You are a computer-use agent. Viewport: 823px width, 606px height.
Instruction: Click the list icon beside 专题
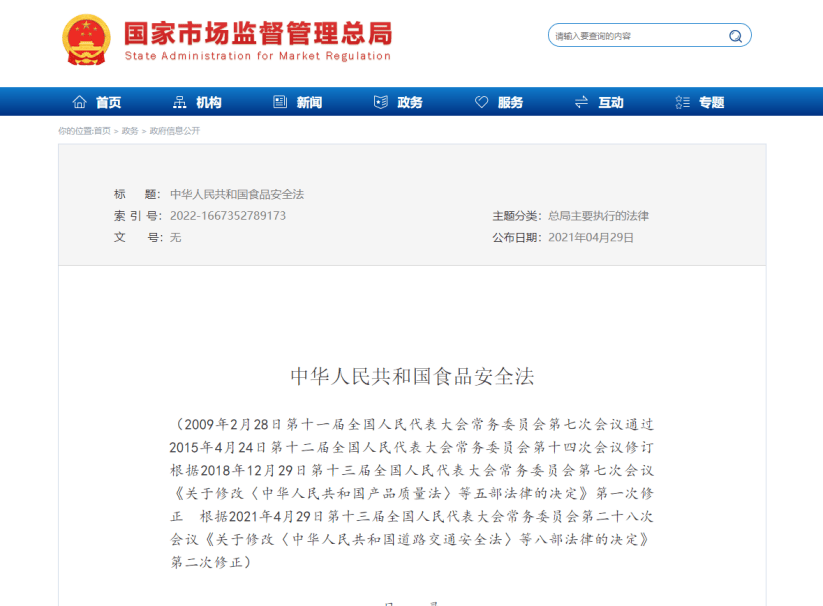click(682, 102)
